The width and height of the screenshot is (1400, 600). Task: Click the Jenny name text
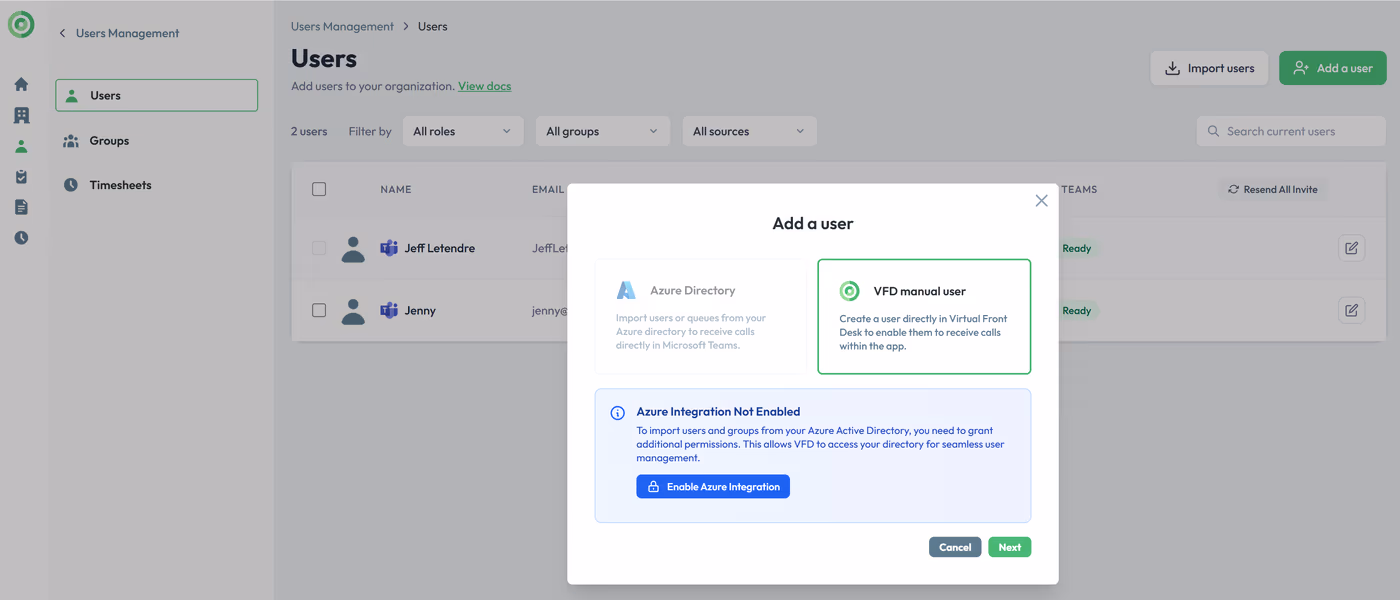click(x=420, y=310)
